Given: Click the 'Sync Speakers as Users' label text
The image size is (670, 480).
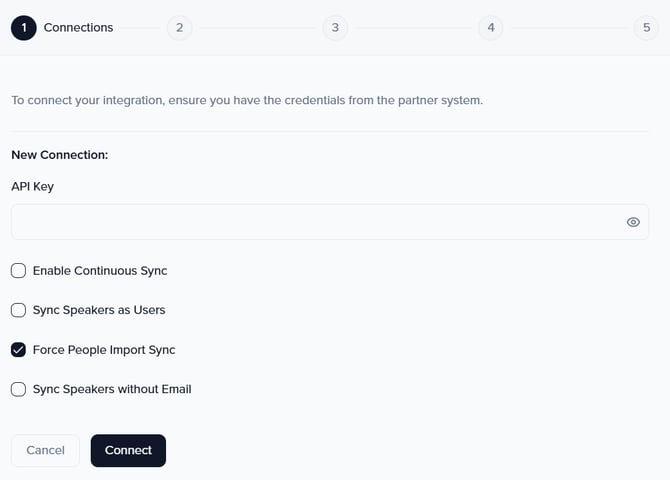Looking at the screenshot, I should 99,310.
